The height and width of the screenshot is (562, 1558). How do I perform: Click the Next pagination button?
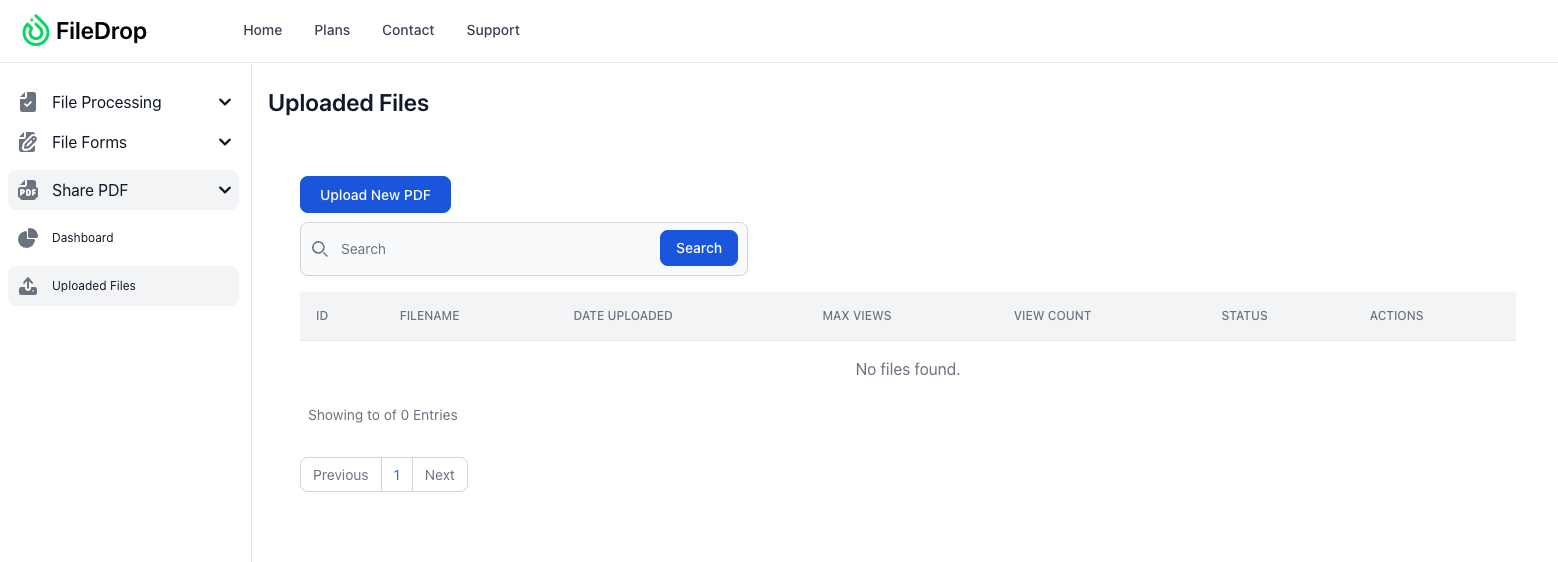440,475
